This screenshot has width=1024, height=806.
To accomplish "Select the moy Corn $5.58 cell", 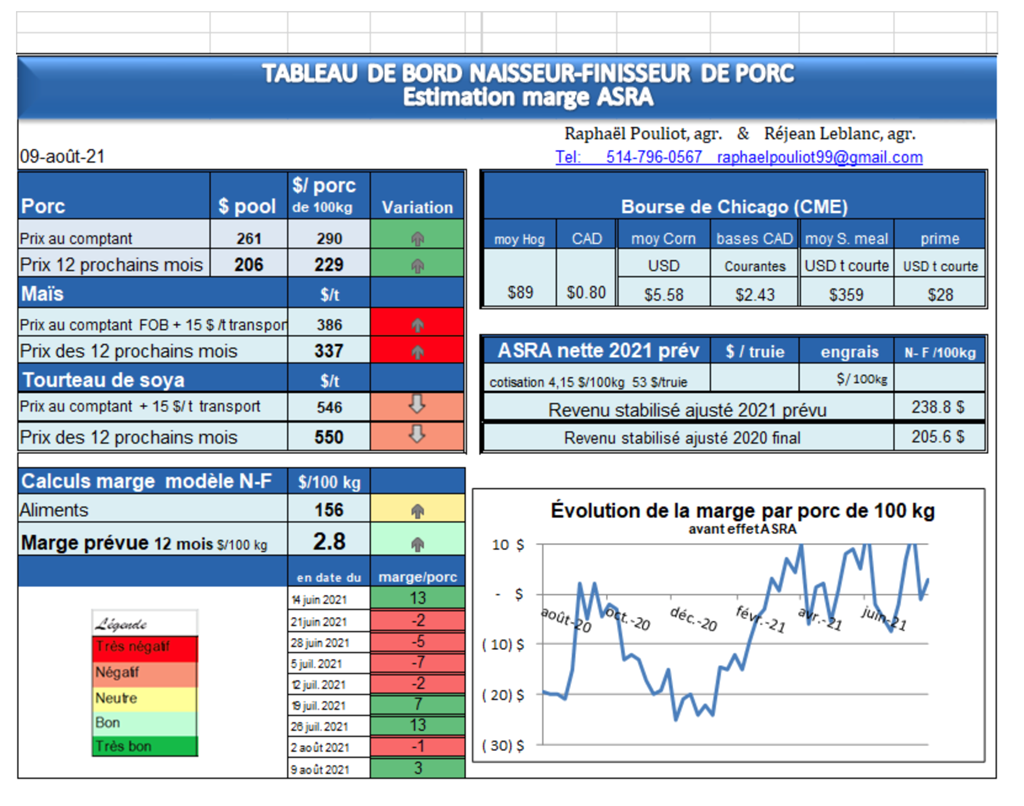I will tap(664, 294).
